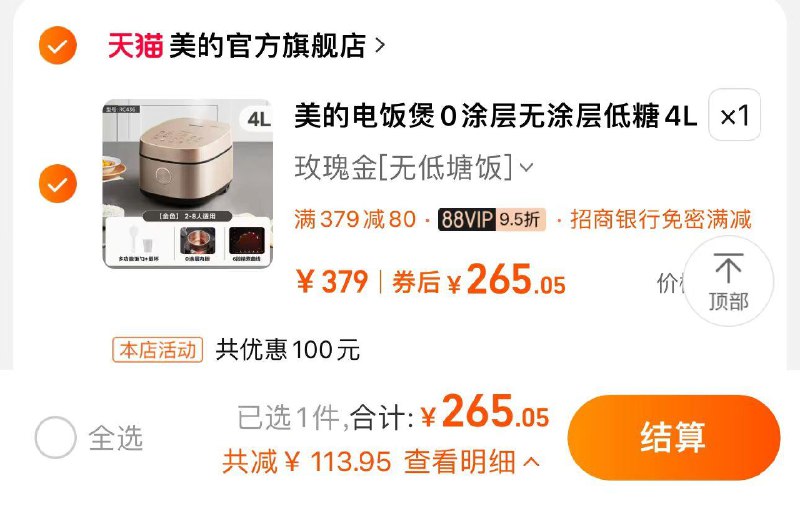Screen dimensions: 800x506
Task: Tap the 88VIP 9.5折 badge
Action: 492,220
